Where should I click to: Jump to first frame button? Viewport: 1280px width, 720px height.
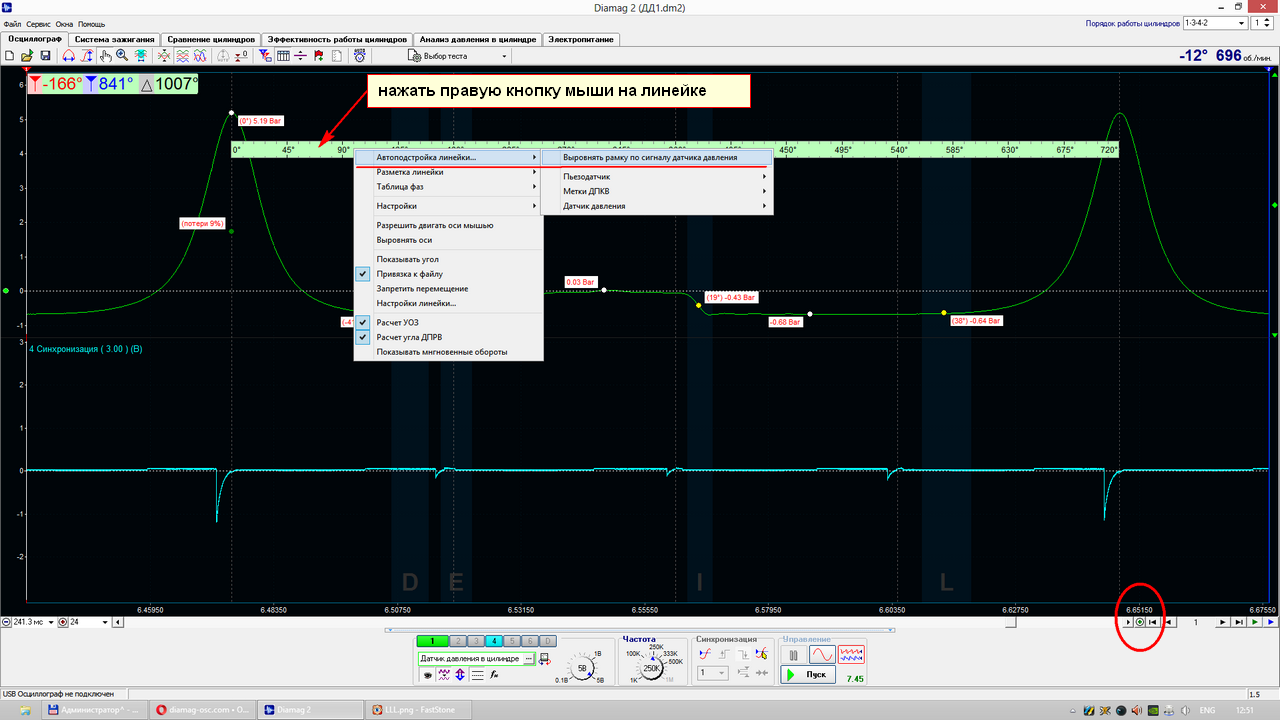tap(1152, 622)
